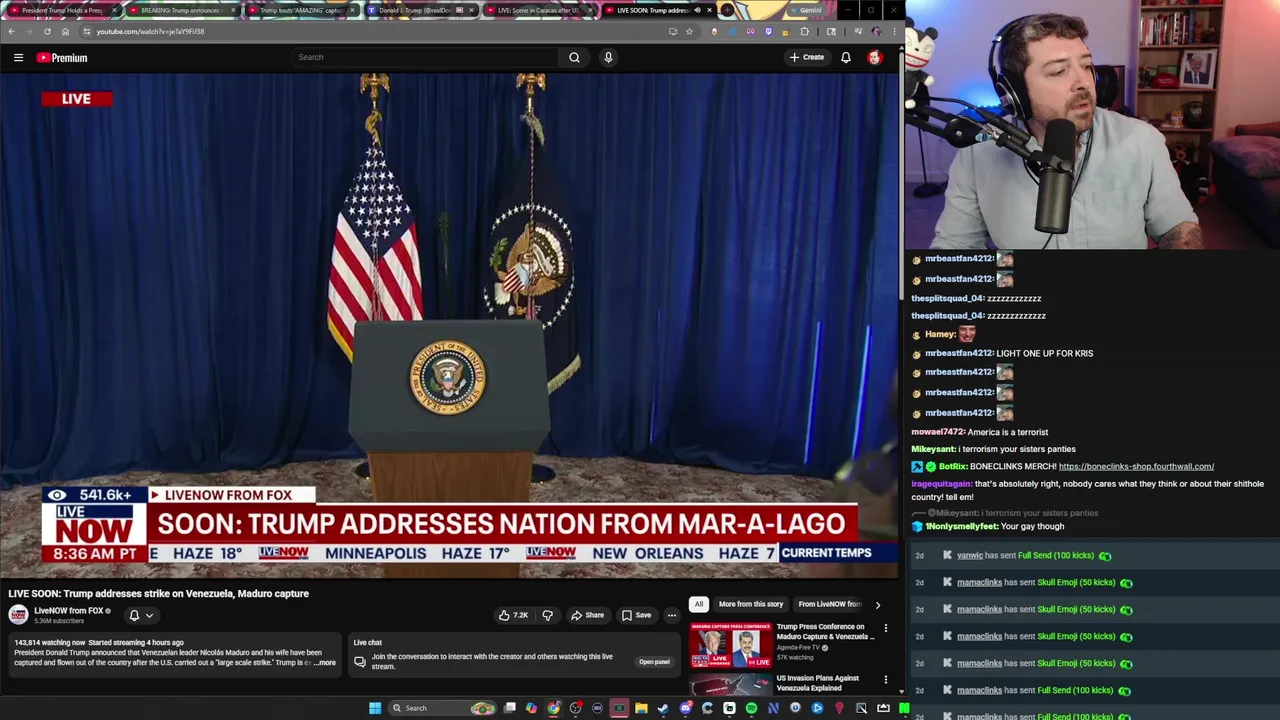Open the boneclinks-shop.fourthwall.com merch link

point(1136,466)
